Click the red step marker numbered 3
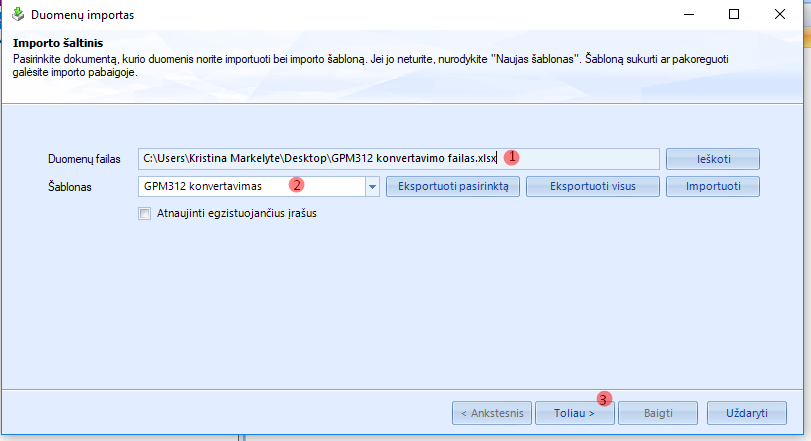 point(603,397)
